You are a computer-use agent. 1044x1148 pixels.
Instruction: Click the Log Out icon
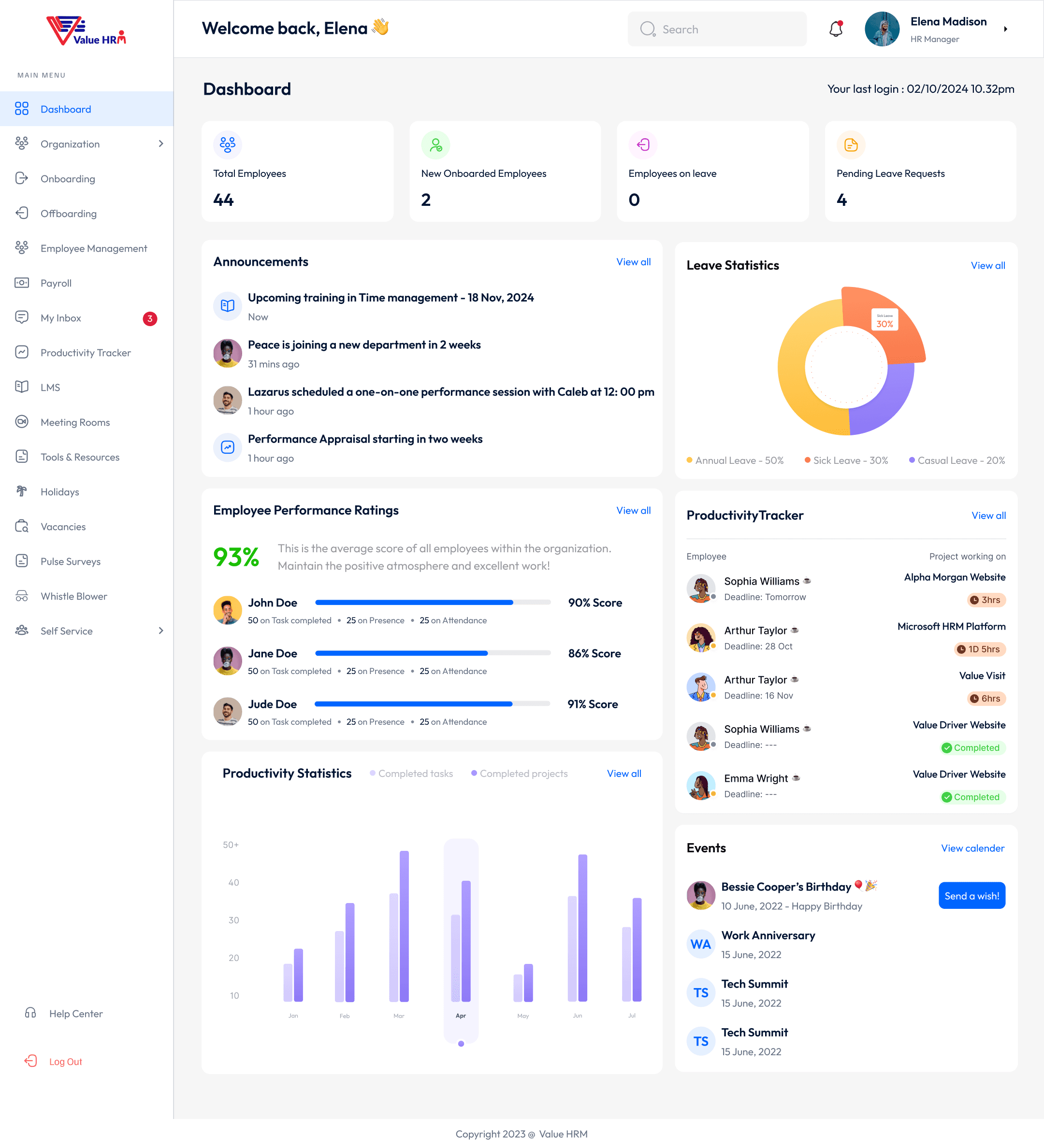[31, 1061]
